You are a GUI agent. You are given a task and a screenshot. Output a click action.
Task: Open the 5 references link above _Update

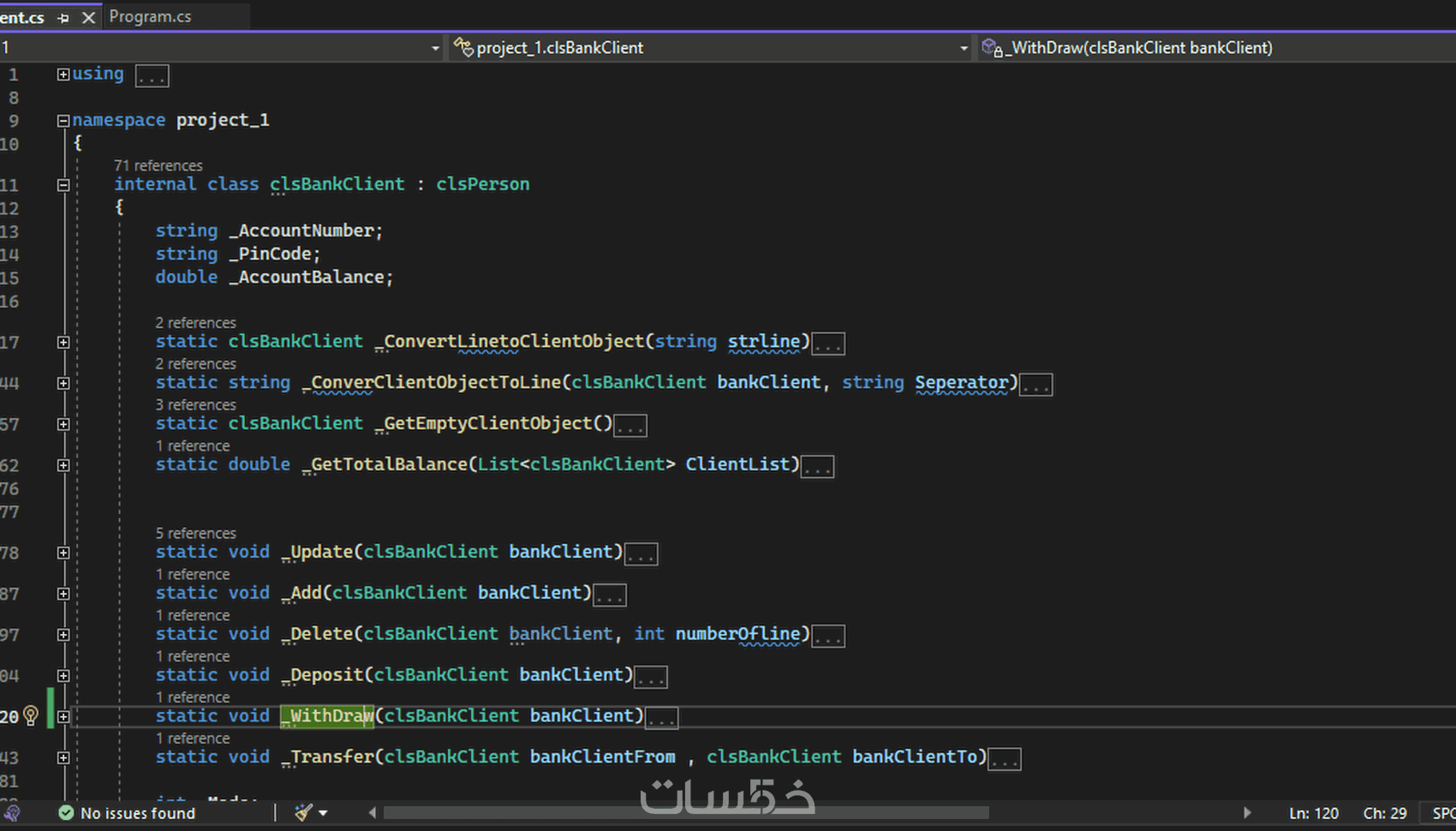pos(195,533)
